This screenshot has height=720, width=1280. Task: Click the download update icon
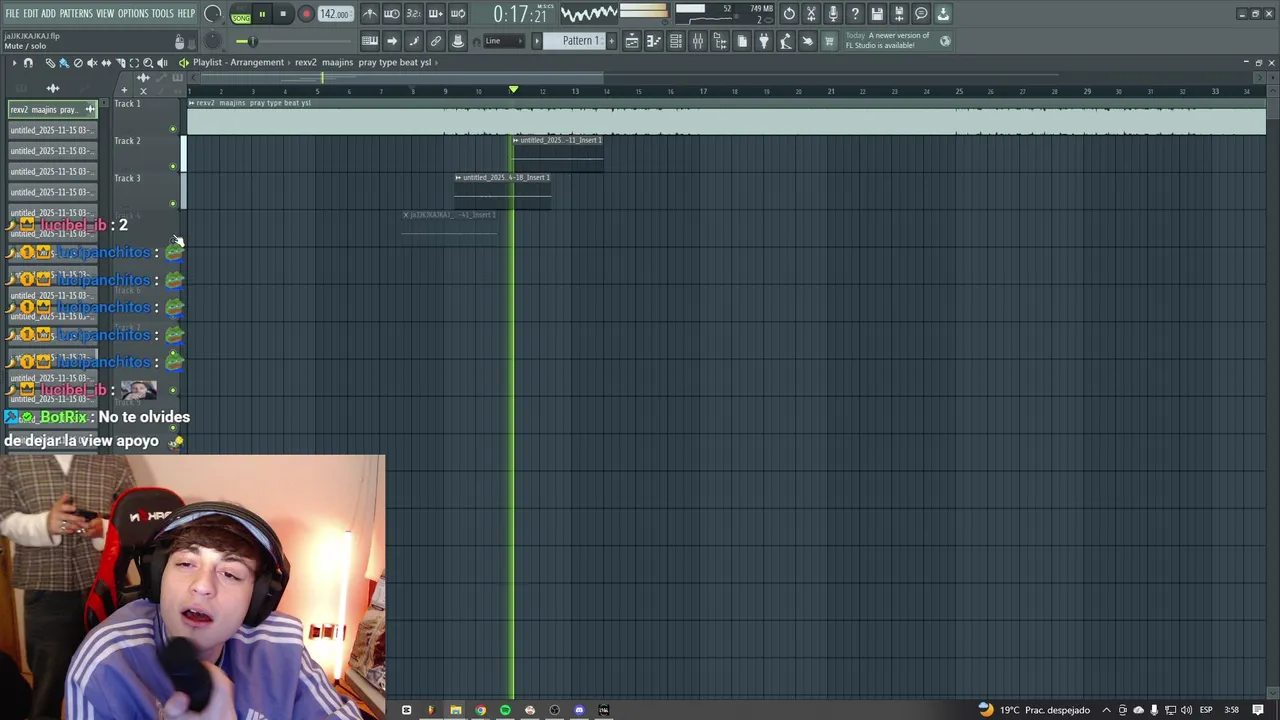(x=943, y=14)
